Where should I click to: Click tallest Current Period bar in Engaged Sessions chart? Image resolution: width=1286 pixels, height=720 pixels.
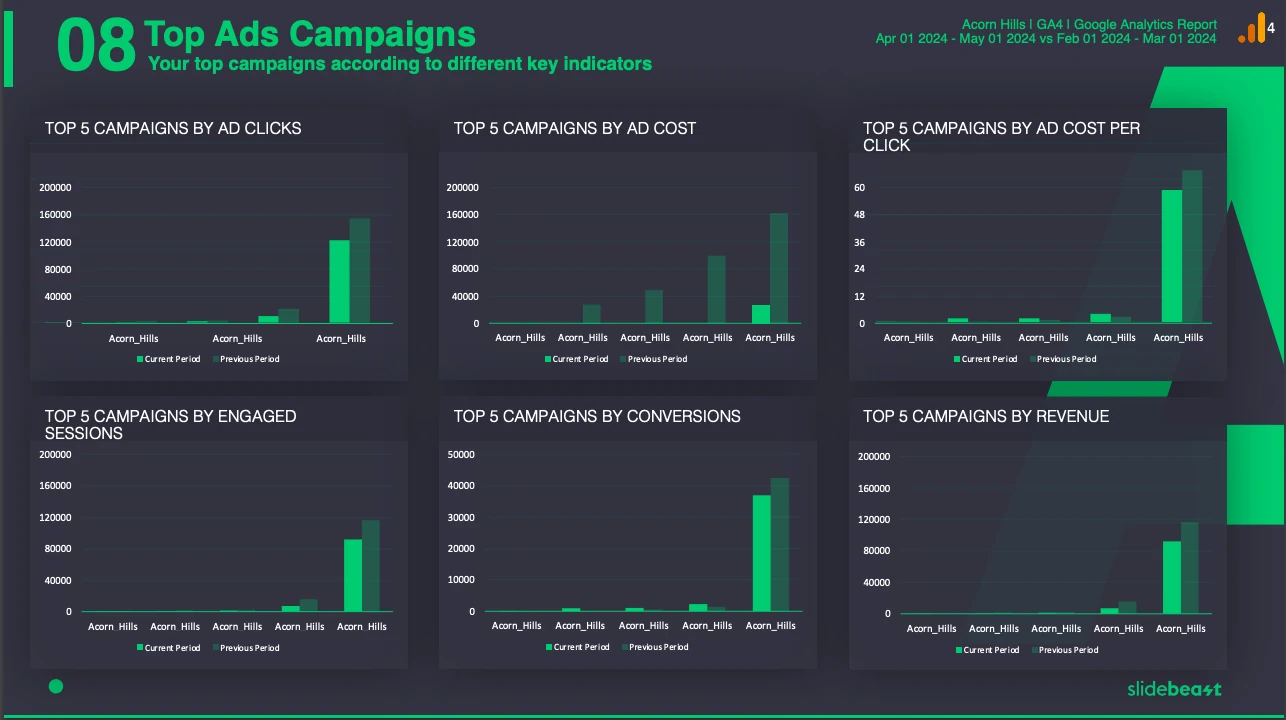353,576
